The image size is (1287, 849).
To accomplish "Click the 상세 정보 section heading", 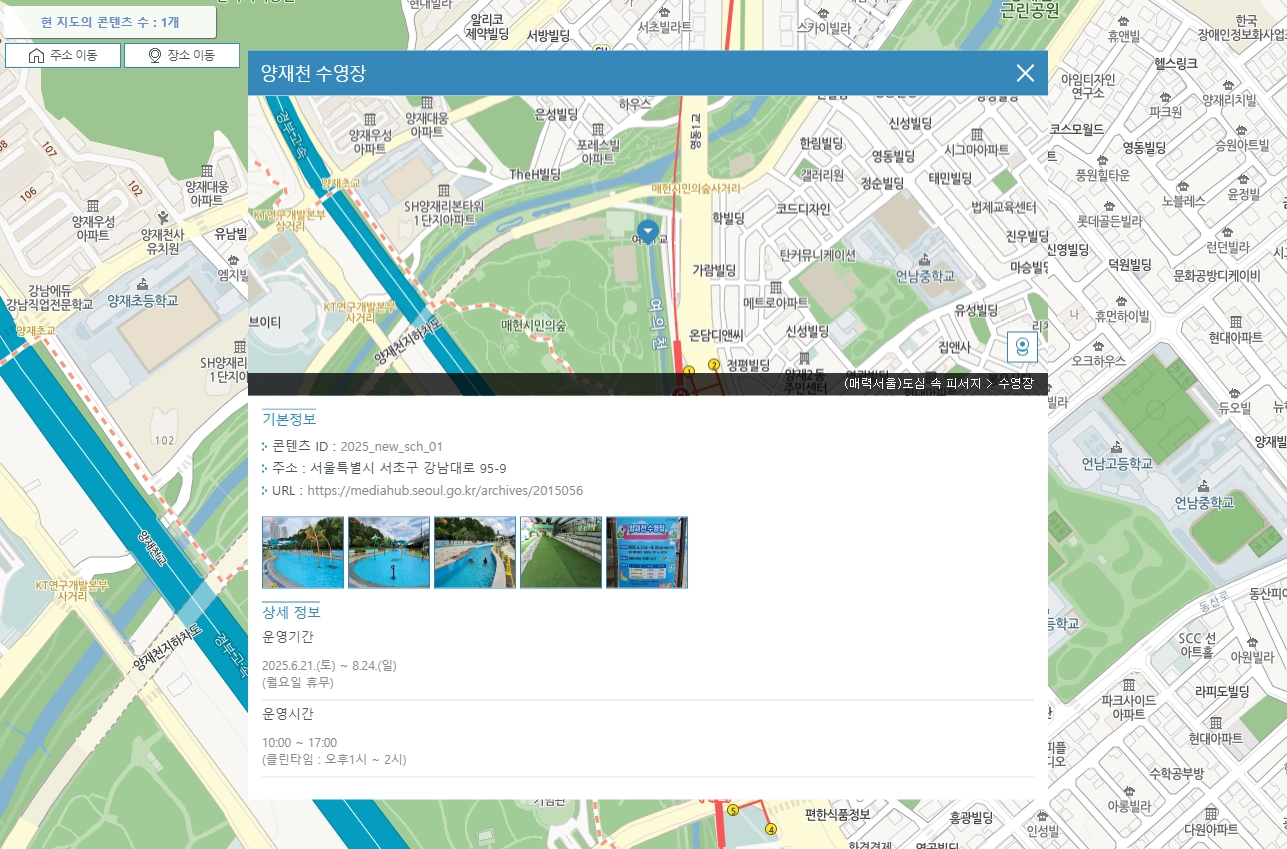I will (x=291, y=612).
